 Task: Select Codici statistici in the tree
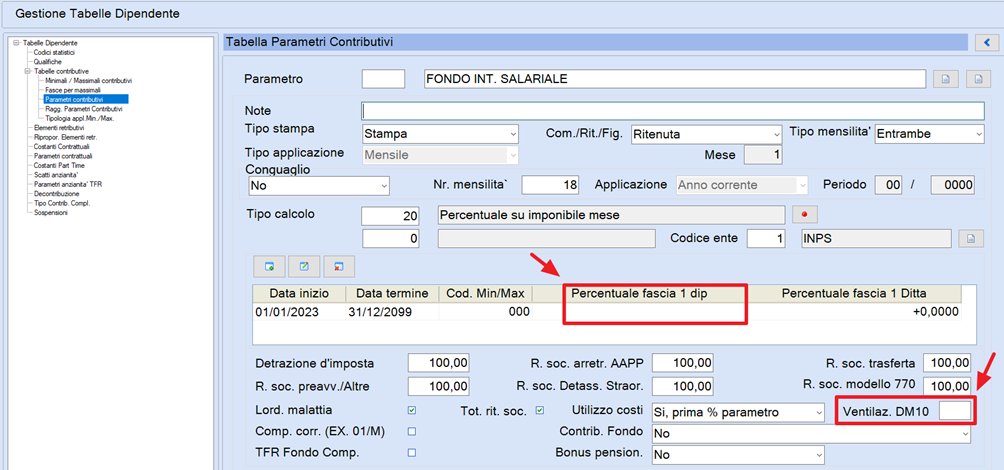pyautogui.click(x=54, y=52)
